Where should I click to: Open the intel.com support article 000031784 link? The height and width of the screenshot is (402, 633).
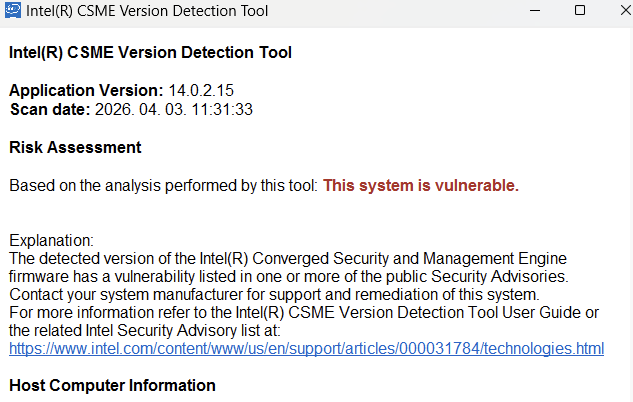click(x=306, y=348)
